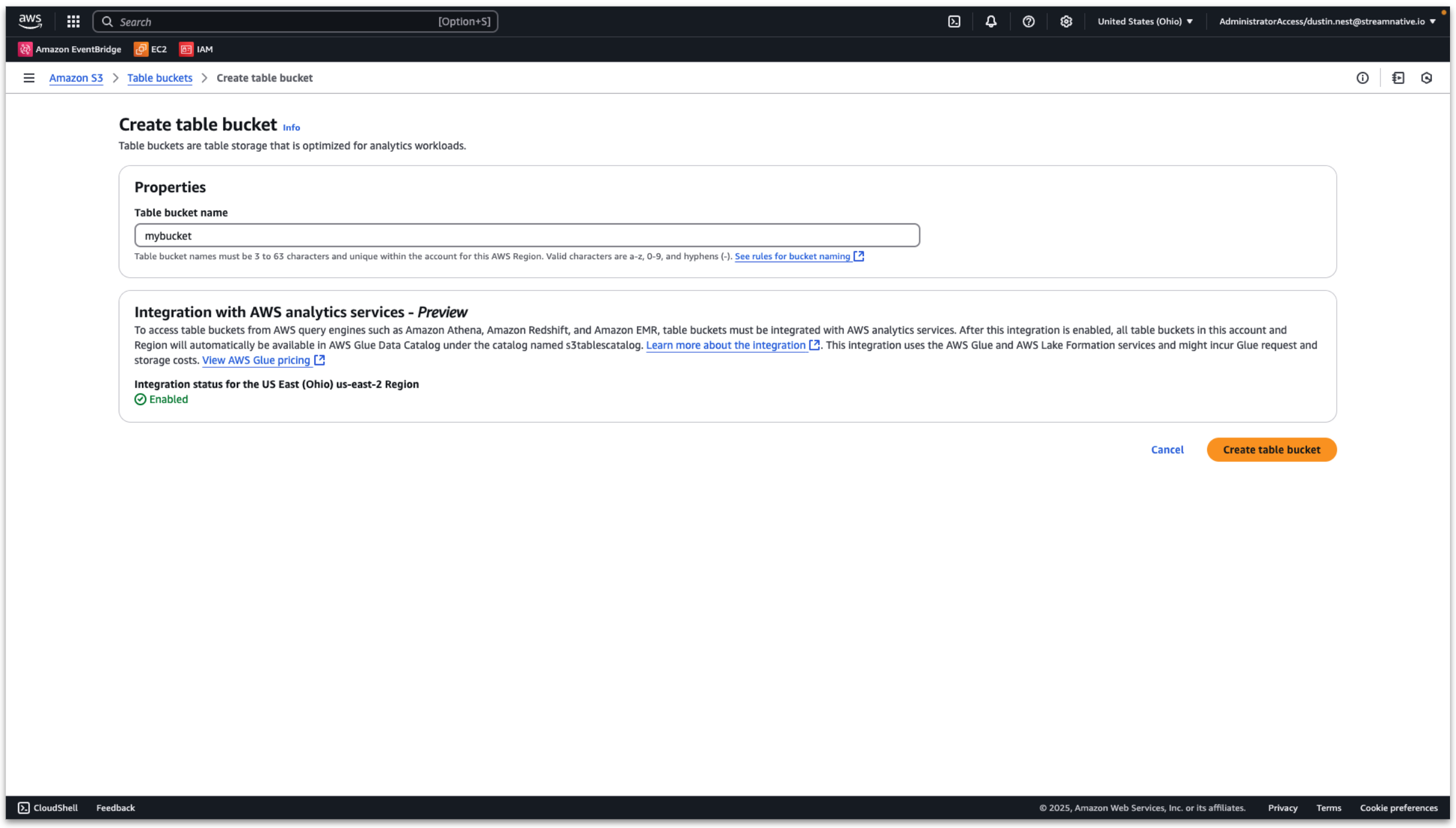Click the help question mark icon
The width and height of the screenshot is (1456, 828).
[x=1028, y=22]
